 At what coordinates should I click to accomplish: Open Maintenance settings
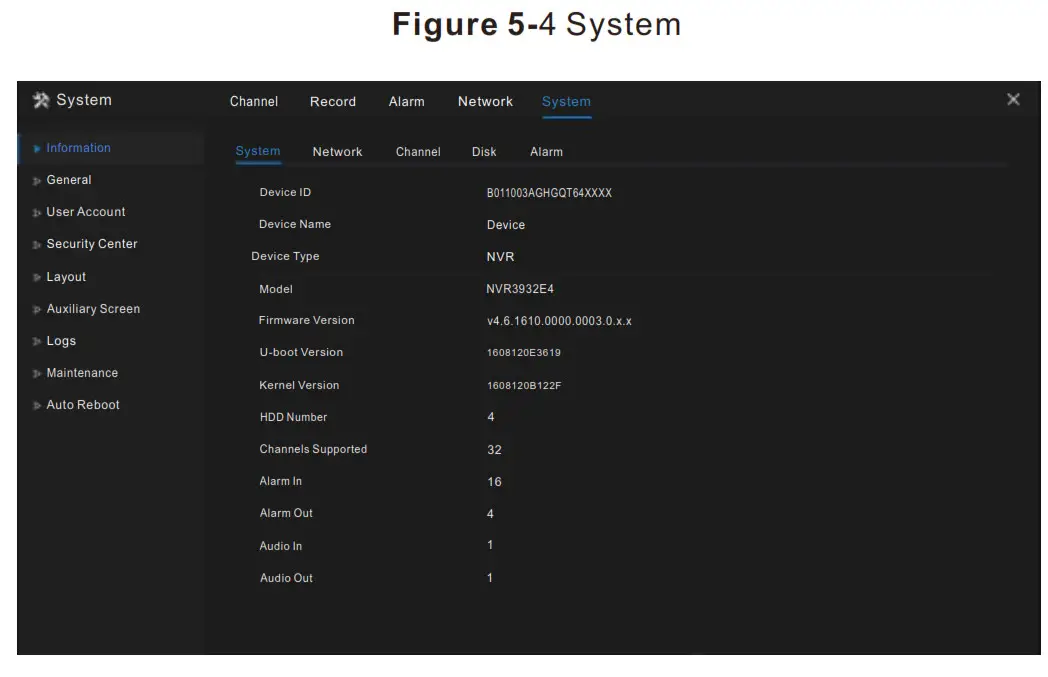coord(81,372)
